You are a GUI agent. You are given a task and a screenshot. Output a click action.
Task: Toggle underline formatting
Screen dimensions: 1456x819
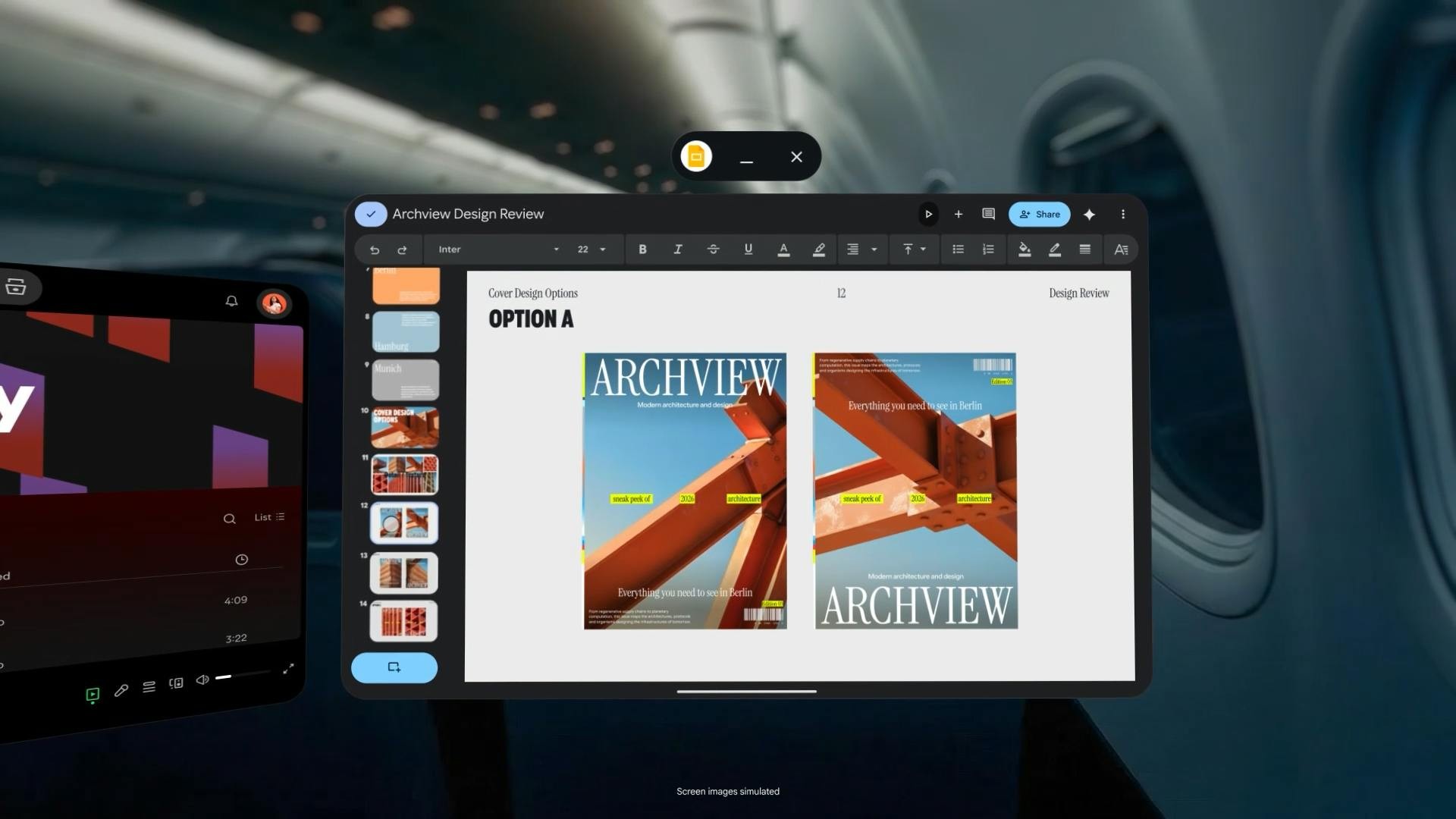[x=748, y=249]
